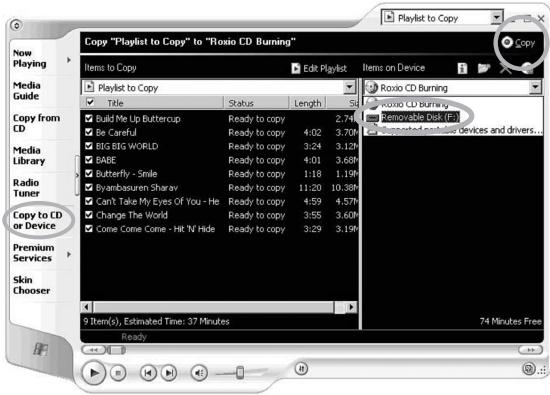The image size is (550, 395).
Task: Click the CD icon in Roxio CD Burning box
Action: (x=371, y=88)
